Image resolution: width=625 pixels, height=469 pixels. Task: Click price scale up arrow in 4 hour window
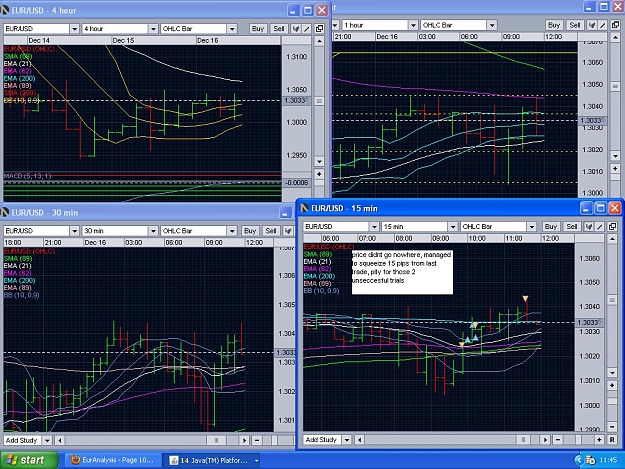coord(319,41)
